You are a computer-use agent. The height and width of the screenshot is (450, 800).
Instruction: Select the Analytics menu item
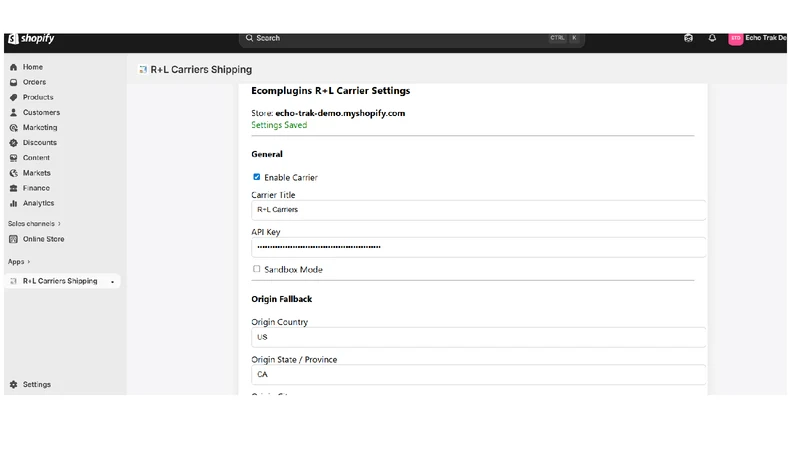pyautogui.click(x=38, y=204)
